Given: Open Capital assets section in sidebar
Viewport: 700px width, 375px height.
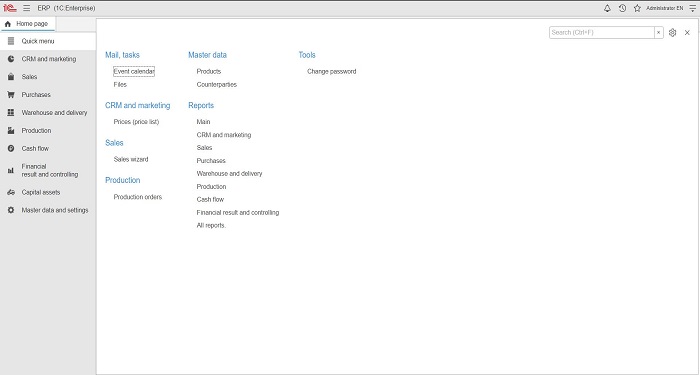Looking at the screenshot, I should 41,192.
